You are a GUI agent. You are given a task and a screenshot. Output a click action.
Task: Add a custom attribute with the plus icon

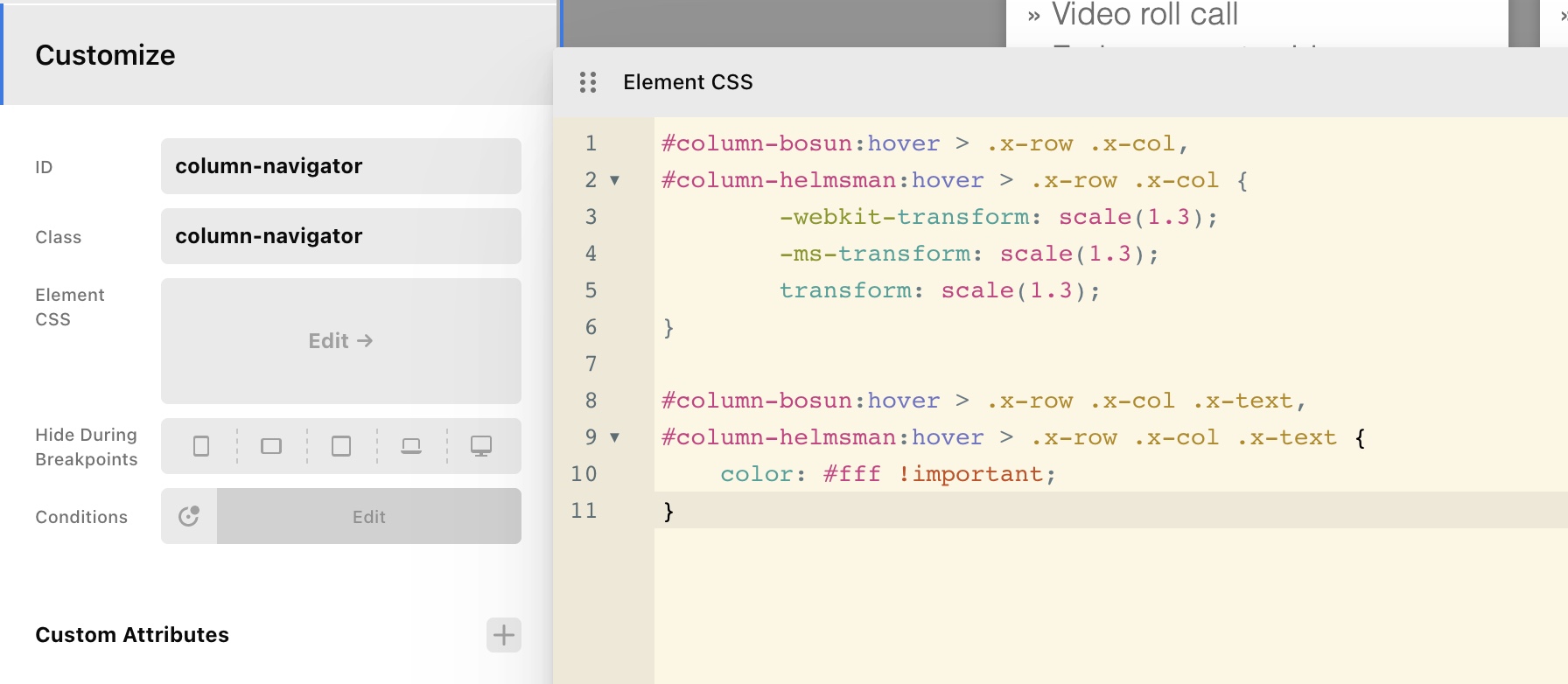click(x=503, y=635)
